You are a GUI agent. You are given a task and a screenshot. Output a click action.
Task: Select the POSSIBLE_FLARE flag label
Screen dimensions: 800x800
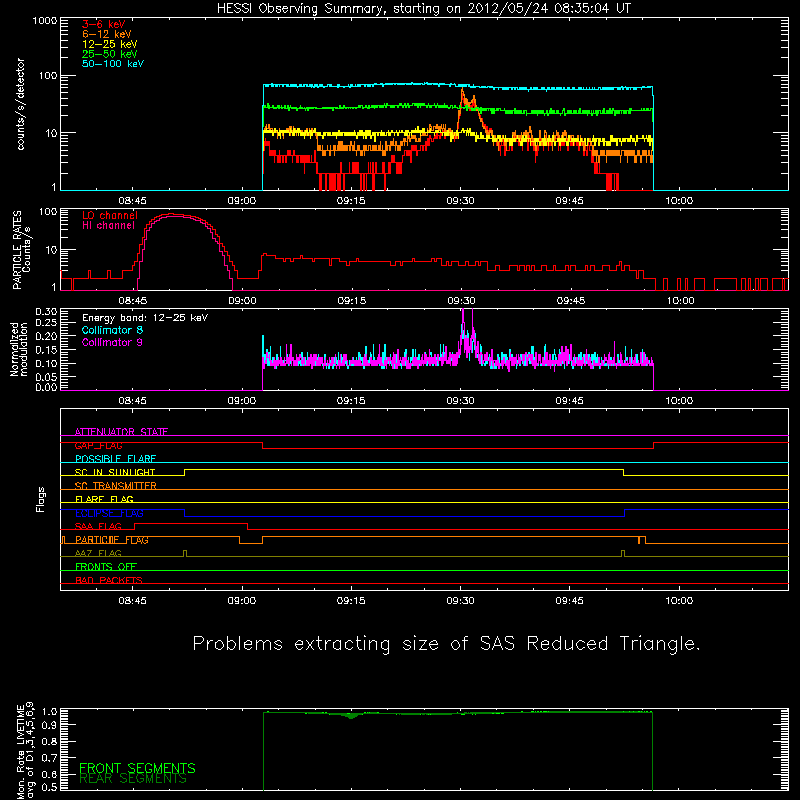[115, 459]
